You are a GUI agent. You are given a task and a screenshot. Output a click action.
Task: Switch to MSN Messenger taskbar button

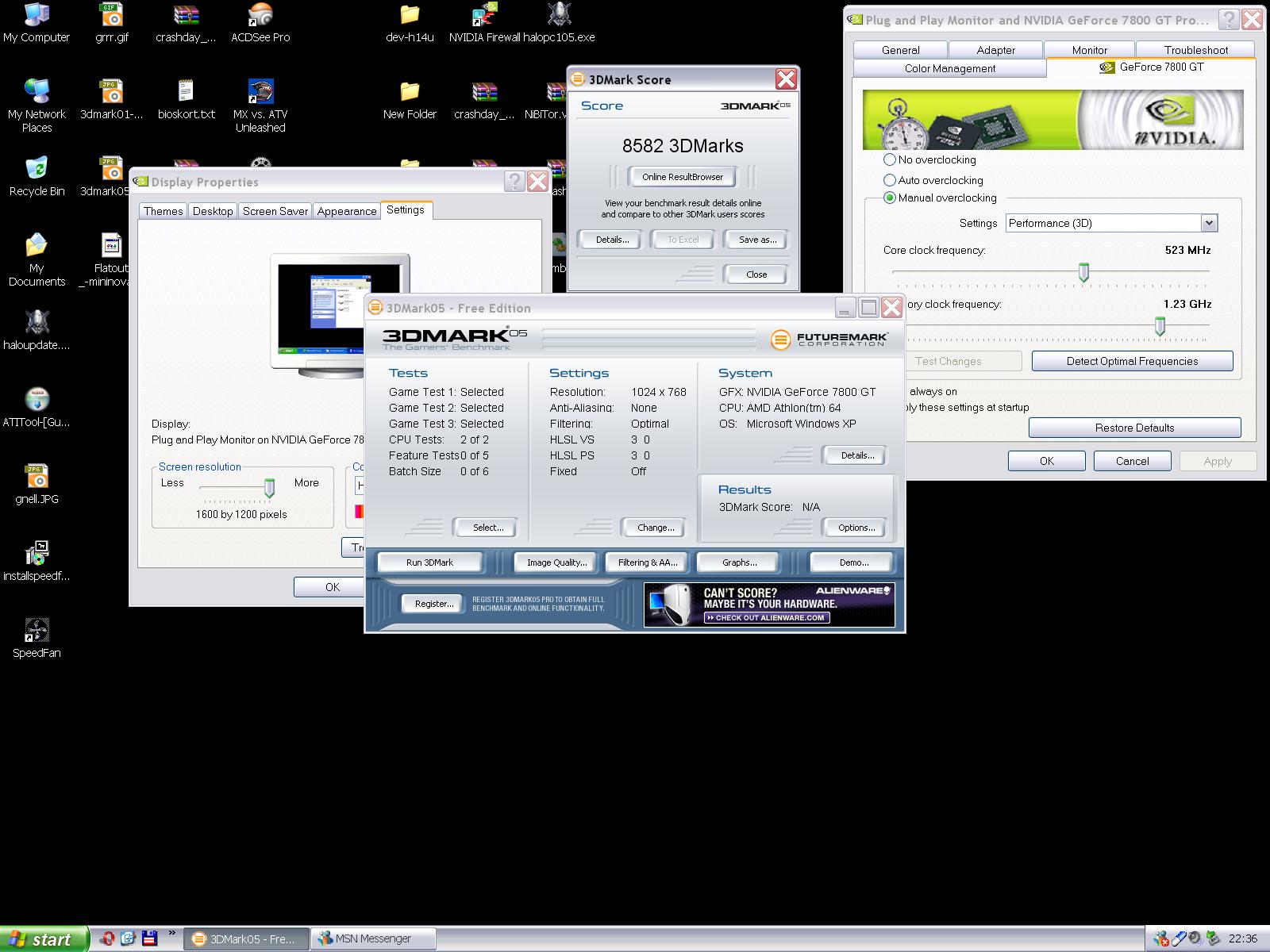pos(373,939)
